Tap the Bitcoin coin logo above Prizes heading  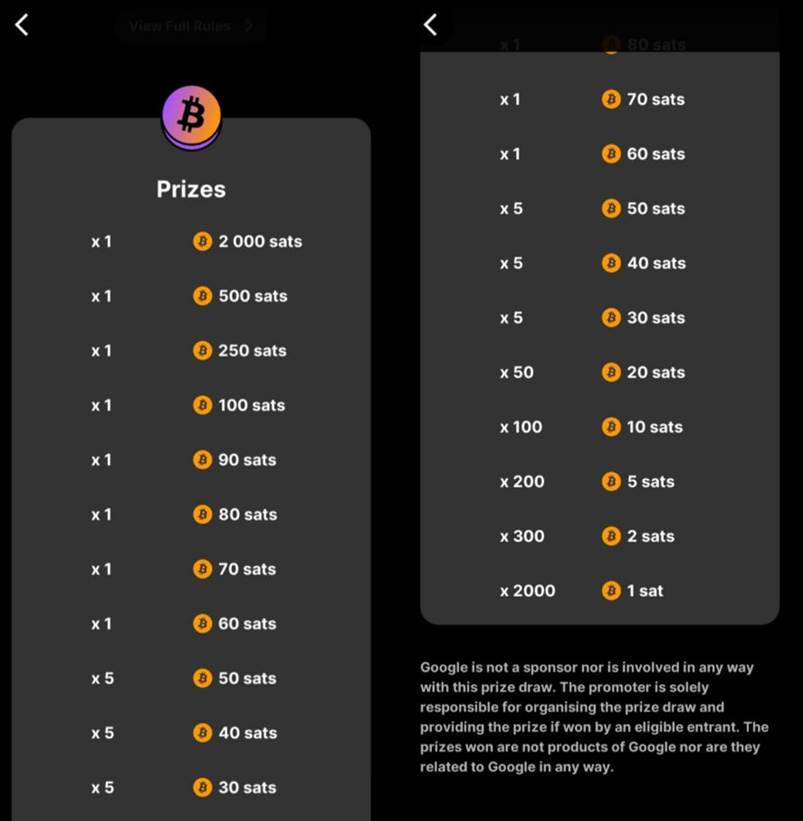point(191,115)
